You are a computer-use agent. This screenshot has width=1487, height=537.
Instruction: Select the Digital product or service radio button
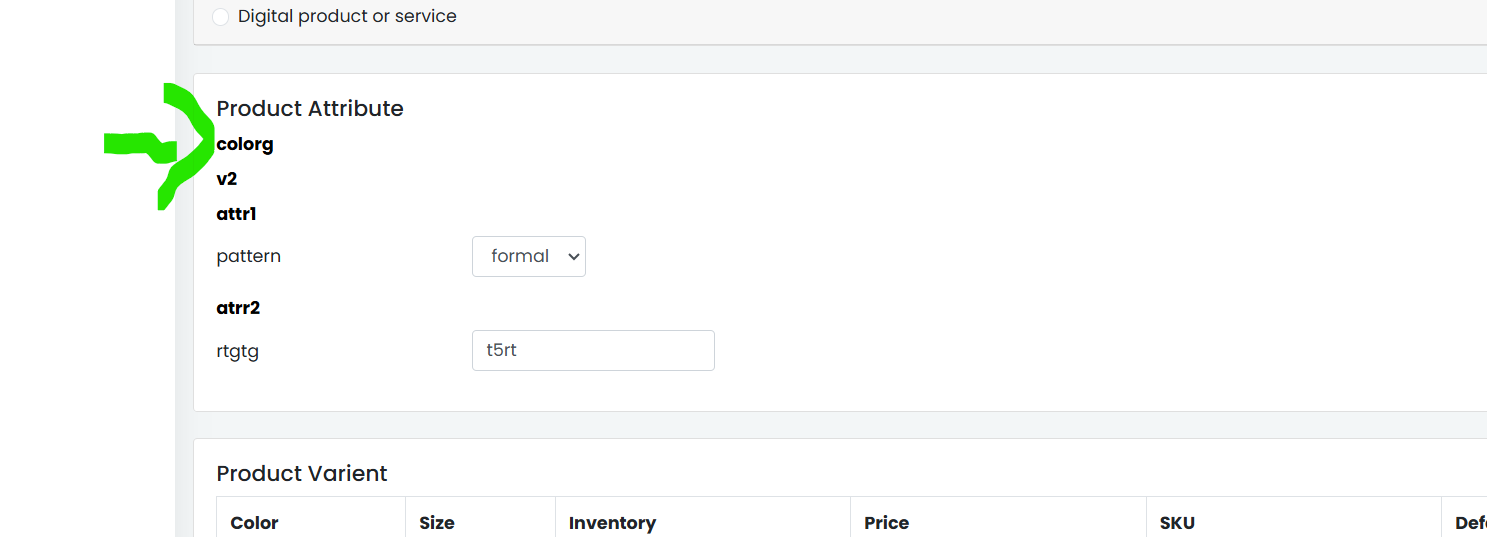(221, 17)
